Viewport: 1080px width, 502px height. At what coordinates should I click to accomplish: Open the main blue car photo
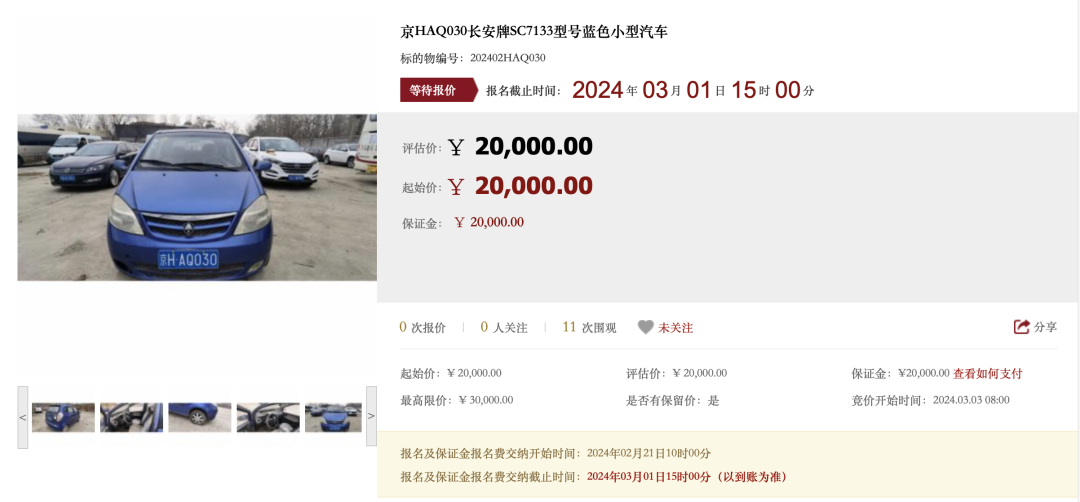[197, 197]
